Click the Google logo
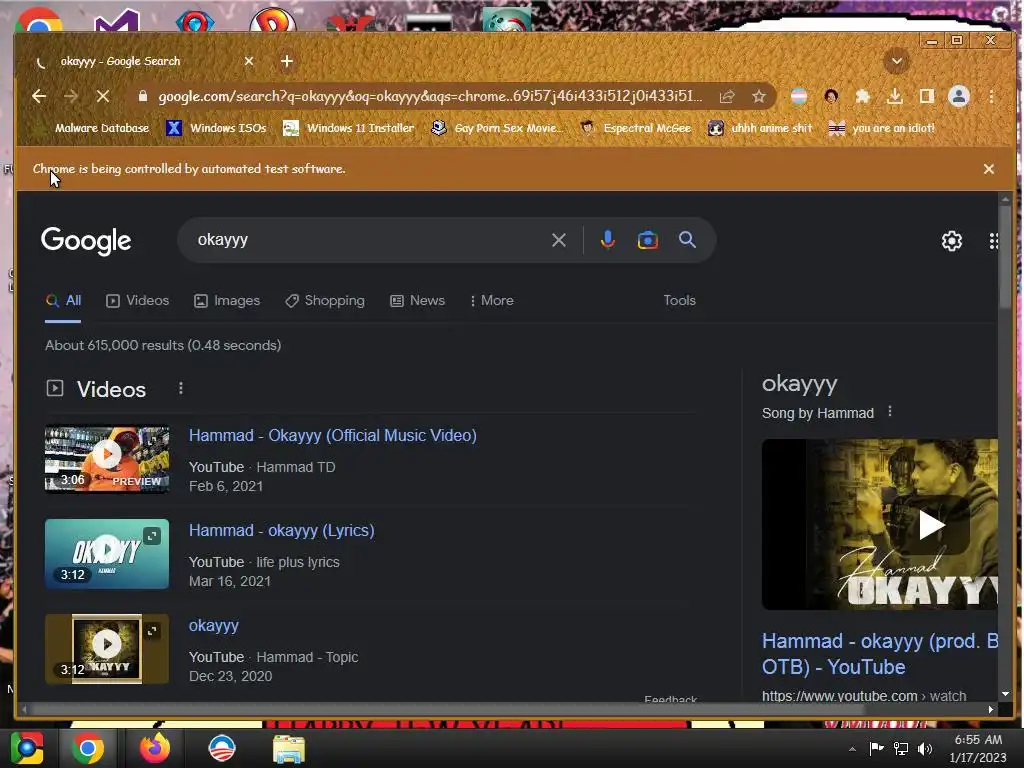 [x=86, y=241]
